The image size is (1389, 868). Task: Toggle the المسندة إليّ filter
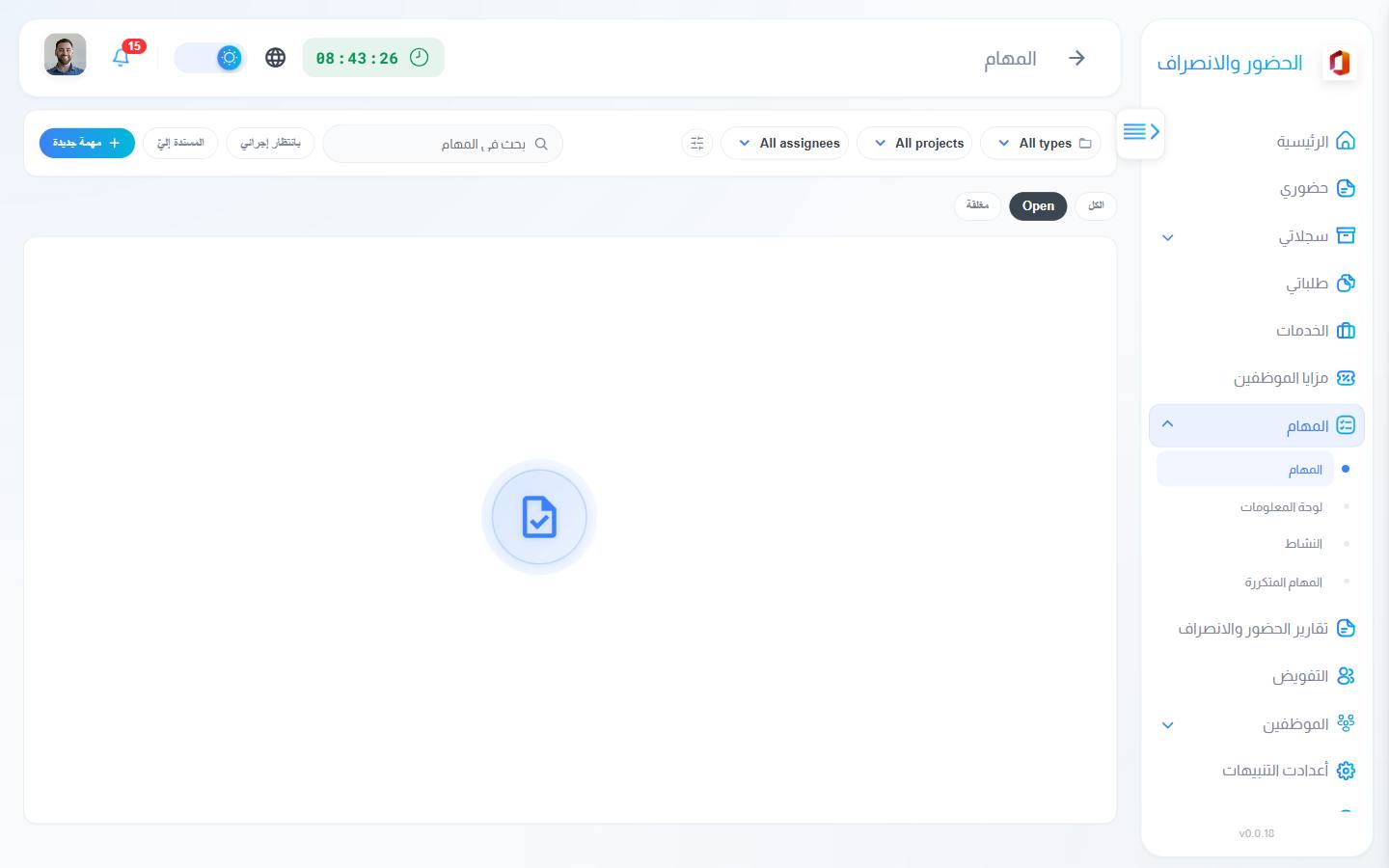[180, 143]
